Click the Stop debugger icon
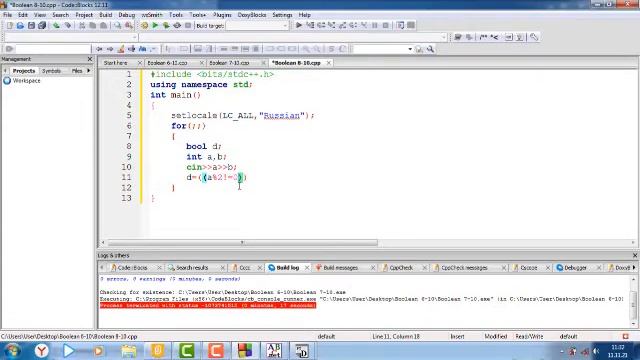640x360 pixels. click(386, 25)
